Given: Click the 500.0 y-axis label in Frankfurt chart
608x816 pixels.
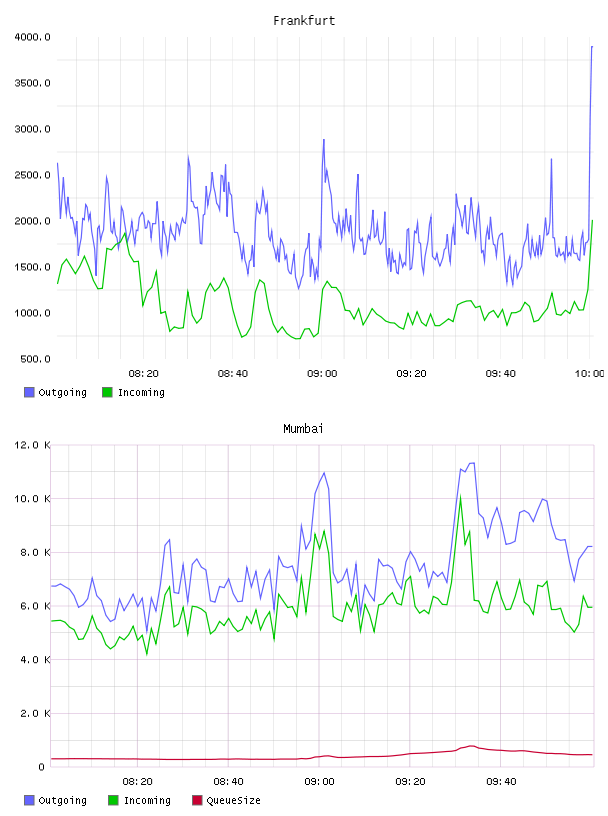Looking at the screenshot, I should pyautogui.click(x=35, y=359).
